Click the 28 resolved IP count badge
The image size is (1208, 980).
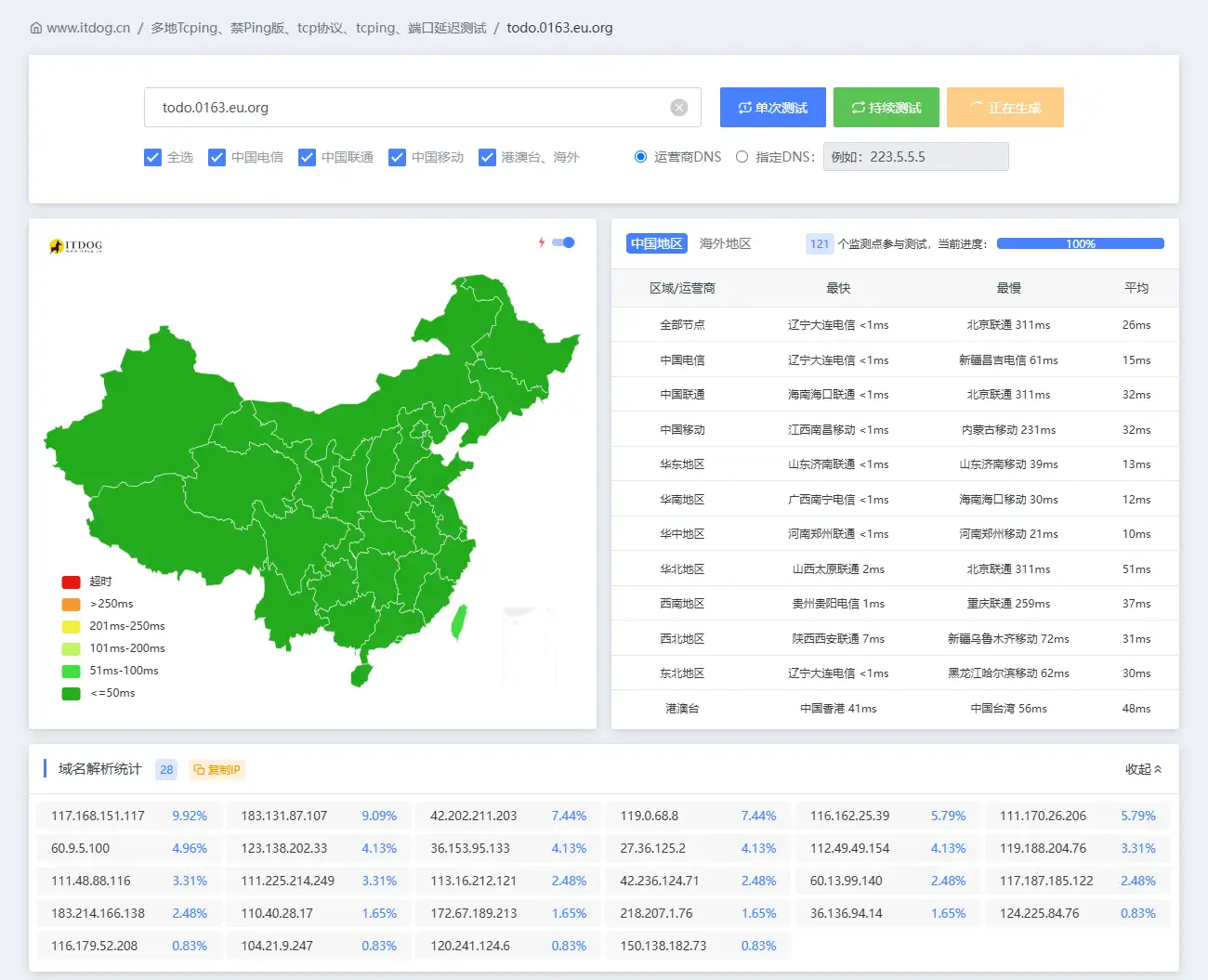point(166,769)
